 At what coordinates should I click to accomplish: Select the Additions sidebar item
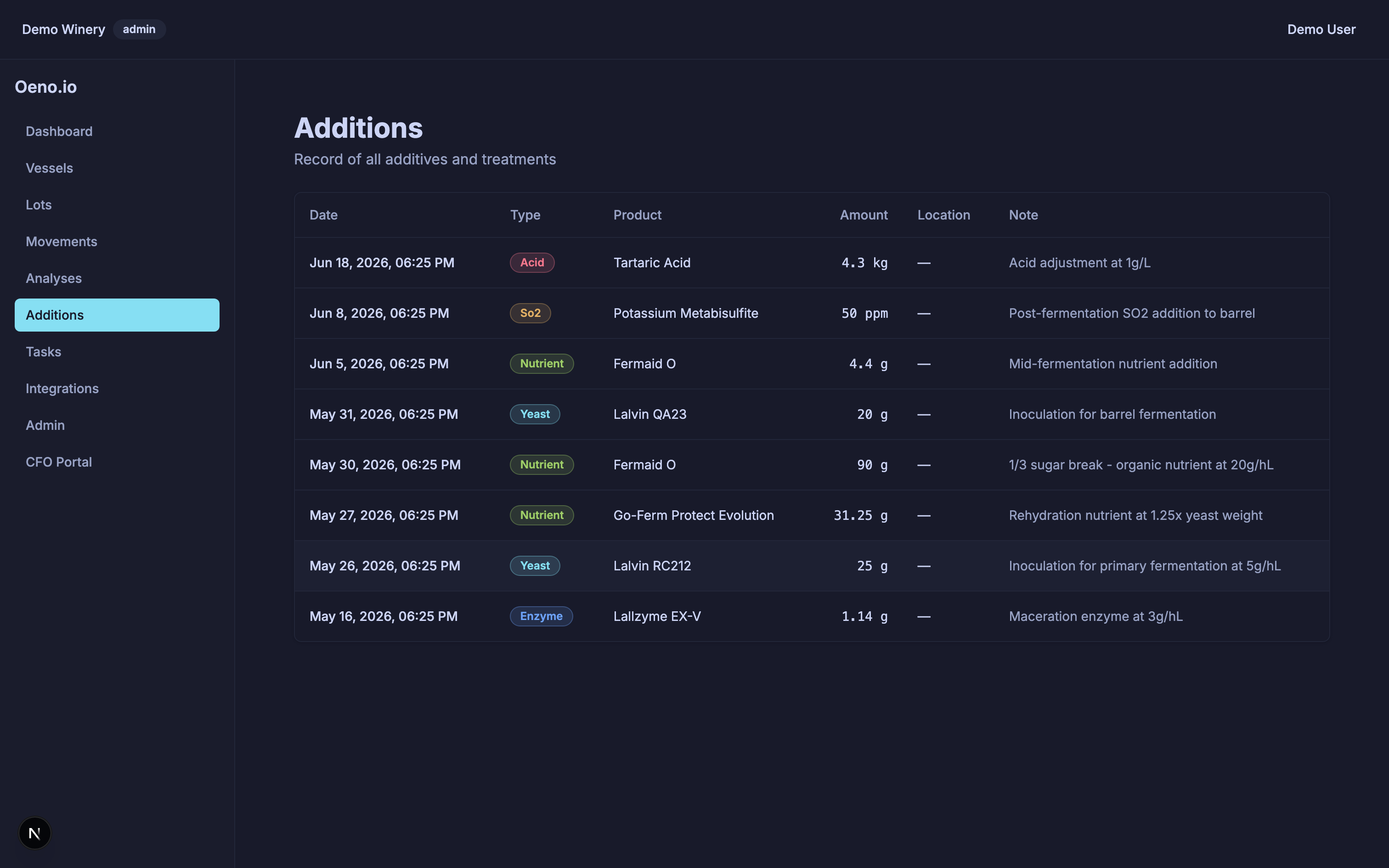[117, 315]
